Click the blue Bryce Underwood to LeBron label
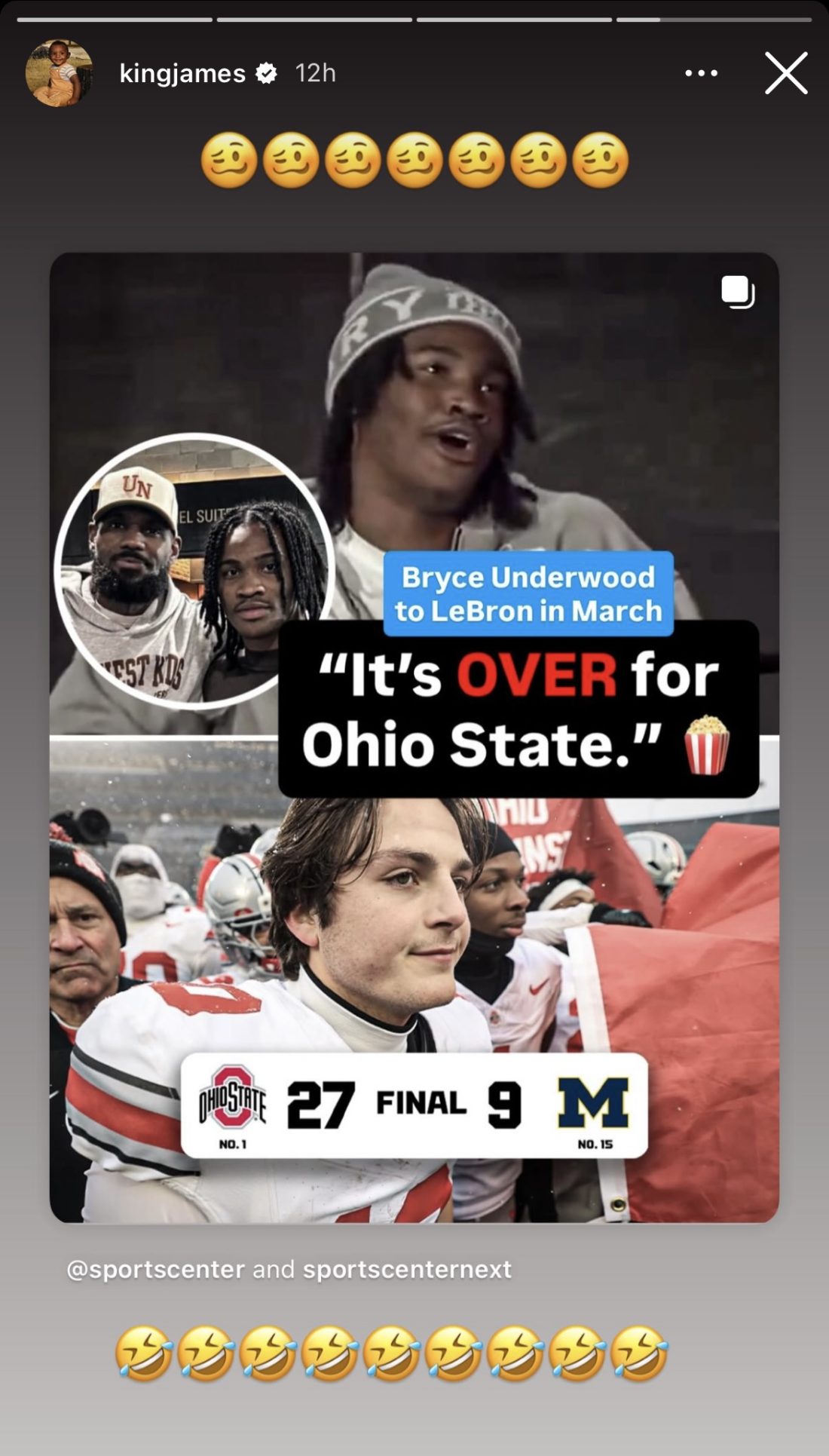This screenshot has width=829, height=1456. 528,593
